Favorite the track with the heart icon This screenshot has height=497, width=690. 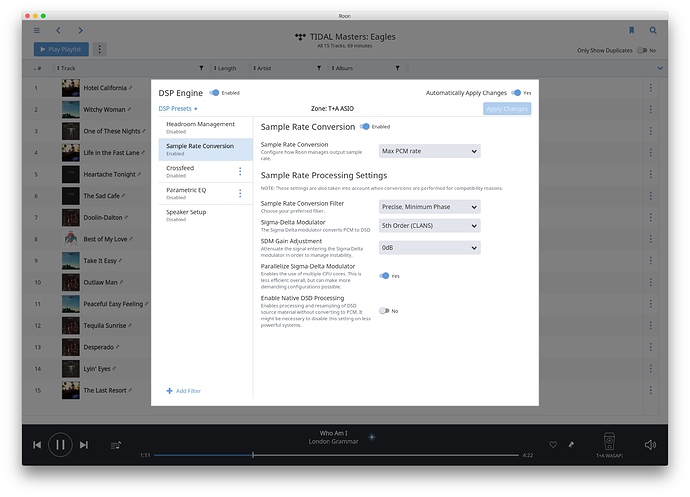coord(553,445)
